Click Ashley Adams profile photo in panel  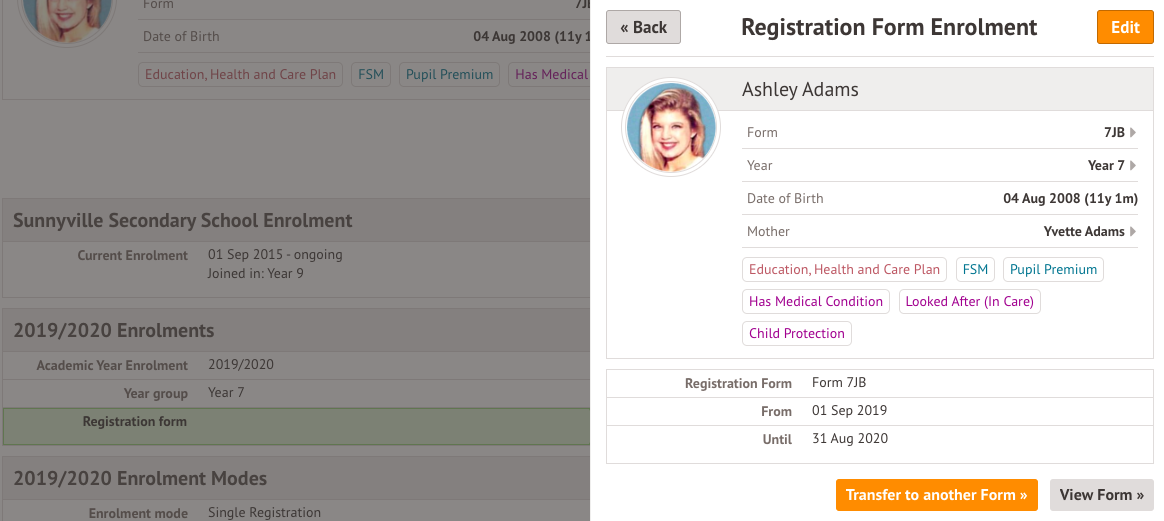[670, 127]
